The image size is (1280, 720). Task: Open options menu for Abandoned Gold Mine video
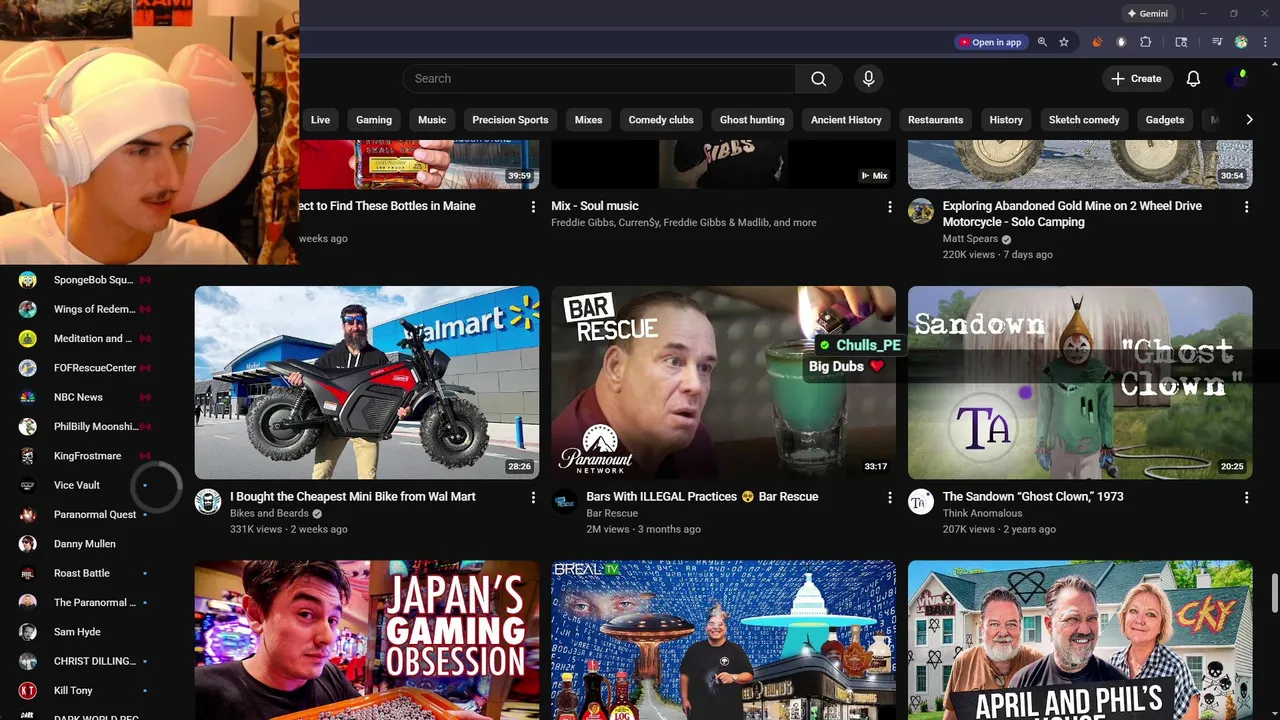(1246, 207)
